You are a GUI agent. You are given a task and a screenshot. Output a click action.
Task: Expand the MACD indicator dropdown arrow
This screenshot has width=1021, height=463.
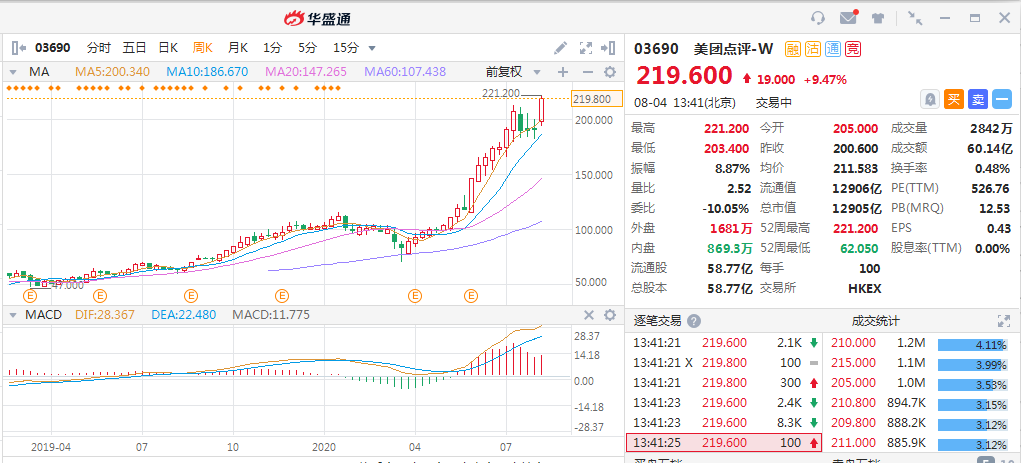pos(12,315)
